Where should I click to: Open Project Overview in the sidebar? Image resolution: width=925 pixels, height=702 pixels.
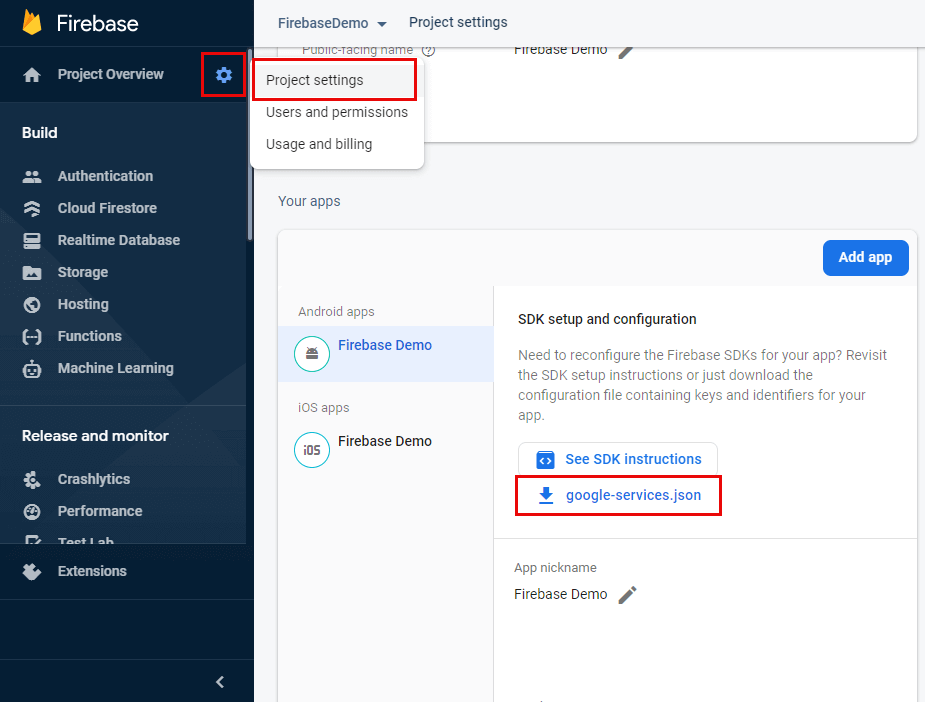(x=110, y=74)
